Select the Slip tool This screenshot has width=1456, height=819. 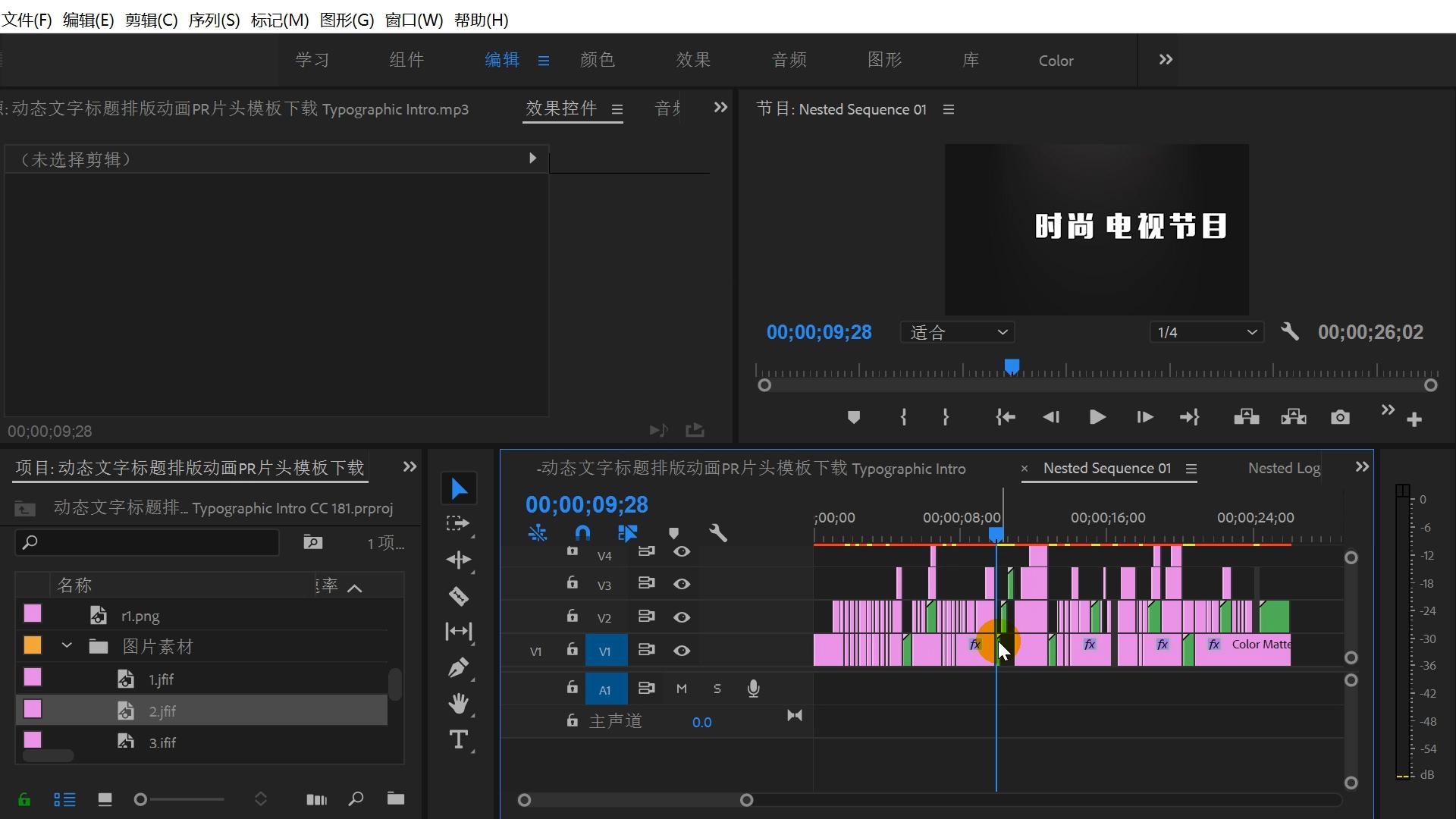459,631
